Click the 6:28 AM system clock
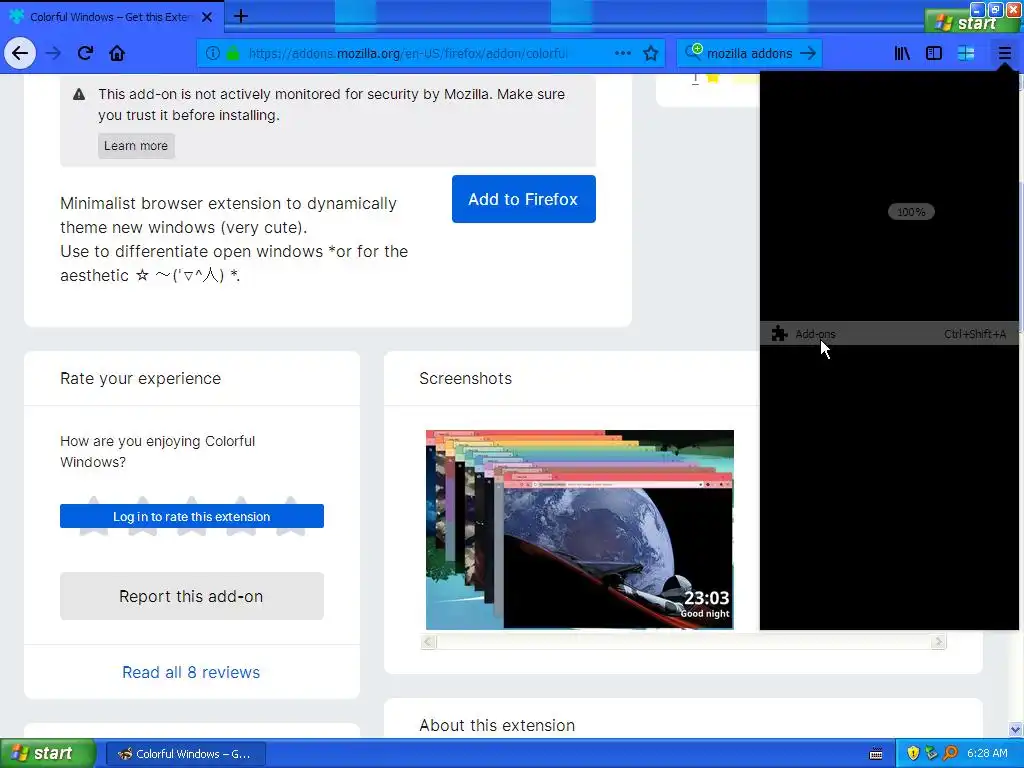This screenshot has width=1024, height=768. tap(987, 754)
